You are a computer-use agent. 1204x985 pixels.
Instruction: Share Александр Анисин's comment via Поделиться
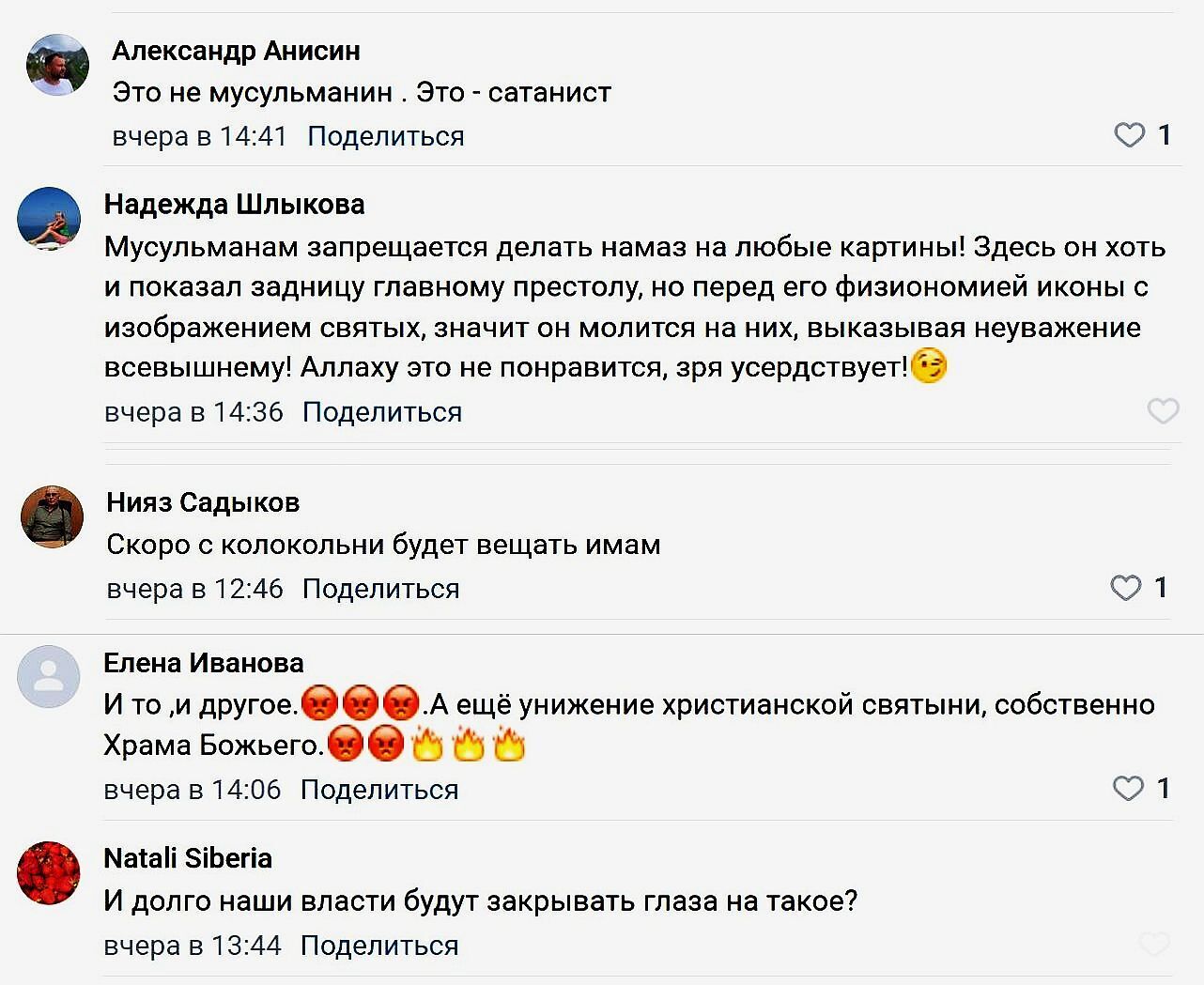[386, 136]
